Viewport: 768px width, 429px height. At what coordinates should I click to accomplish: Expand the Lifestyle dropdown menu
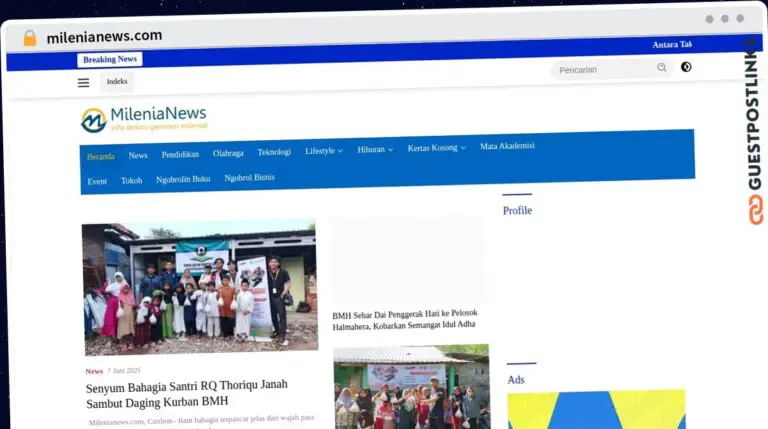point(323,151)
